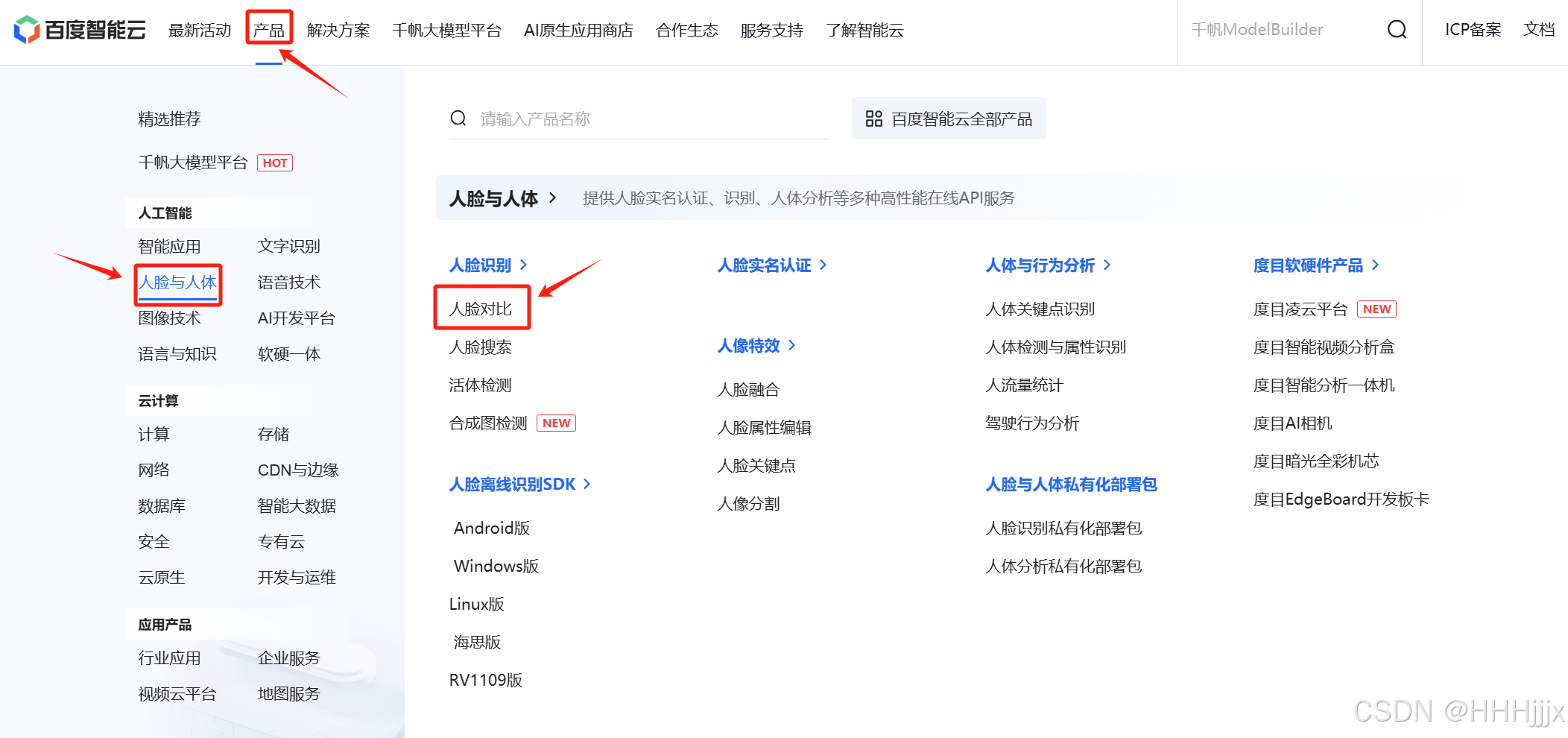The height and width of the screenshot is (738, 1568).
Task: Open AI原生应用商店 in the top navigation
Action: (x=578, y=31)
